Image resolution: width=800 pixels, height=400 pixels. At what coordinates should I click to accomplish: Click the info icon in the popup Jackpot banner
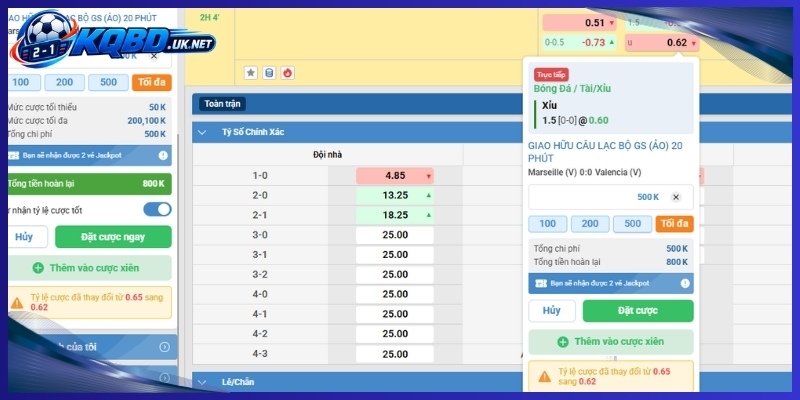pos(685,283)
